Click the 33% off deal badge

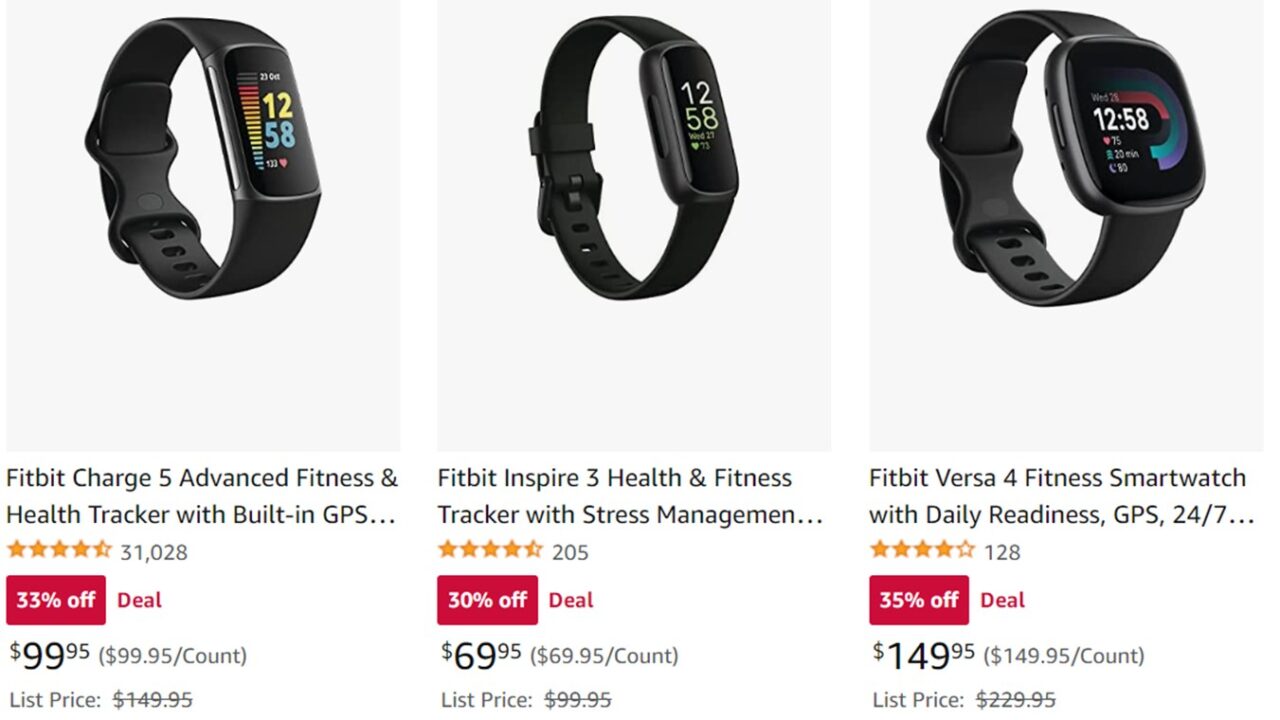[x=56, y=600]
